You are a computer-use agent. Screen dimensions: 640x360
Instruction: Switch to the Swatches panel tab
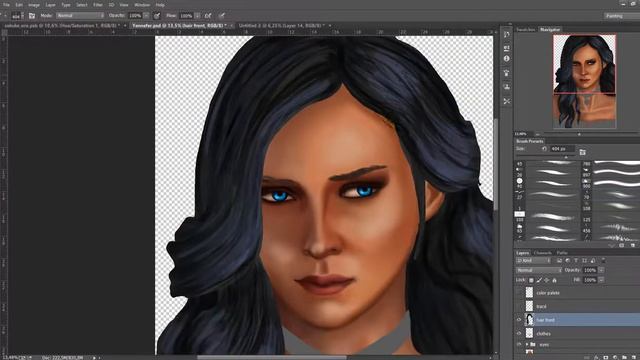526,29
